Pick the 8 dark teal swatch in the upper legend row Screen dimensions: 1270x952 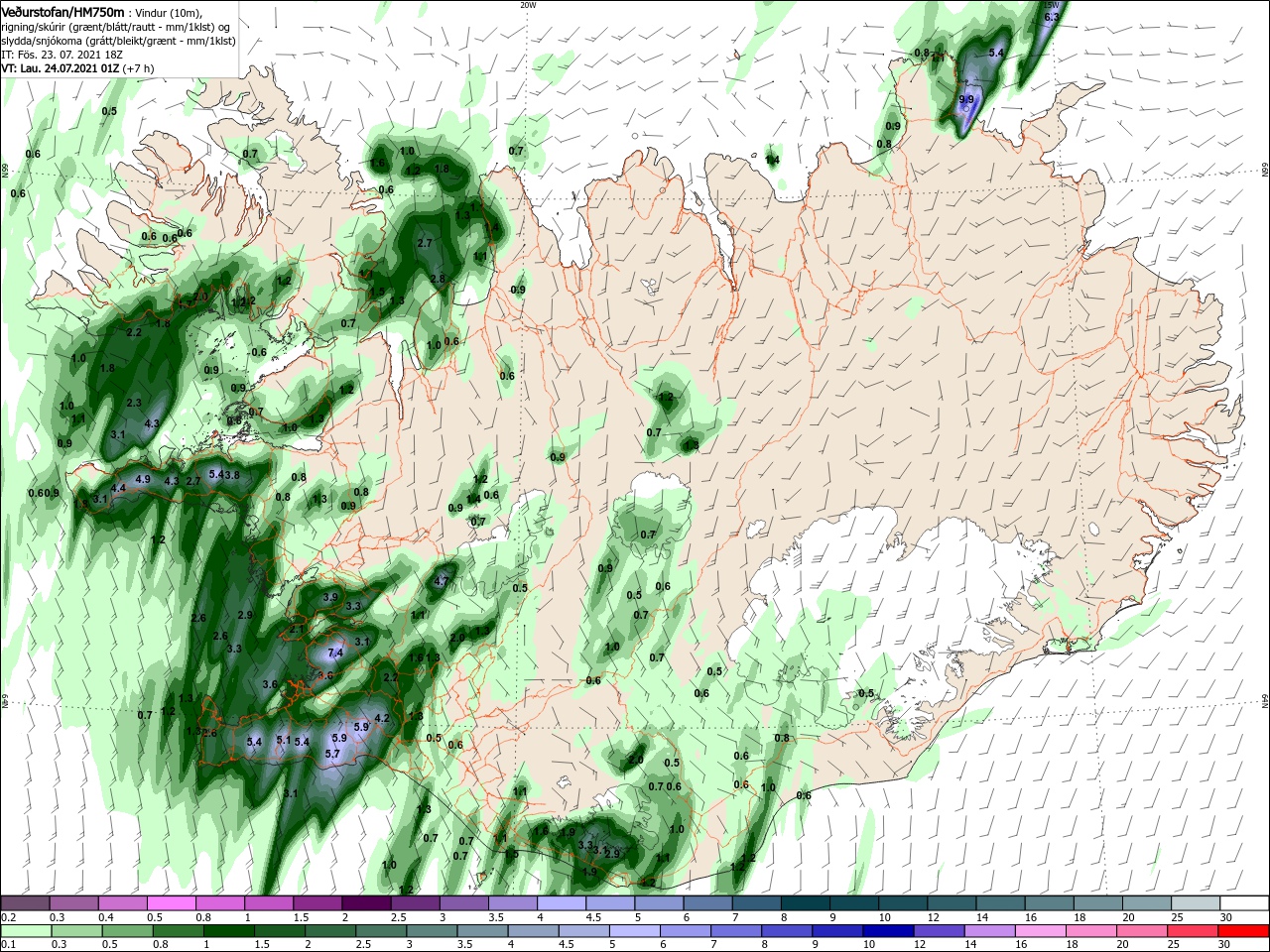pyautogui.click(x=805, y=903)
